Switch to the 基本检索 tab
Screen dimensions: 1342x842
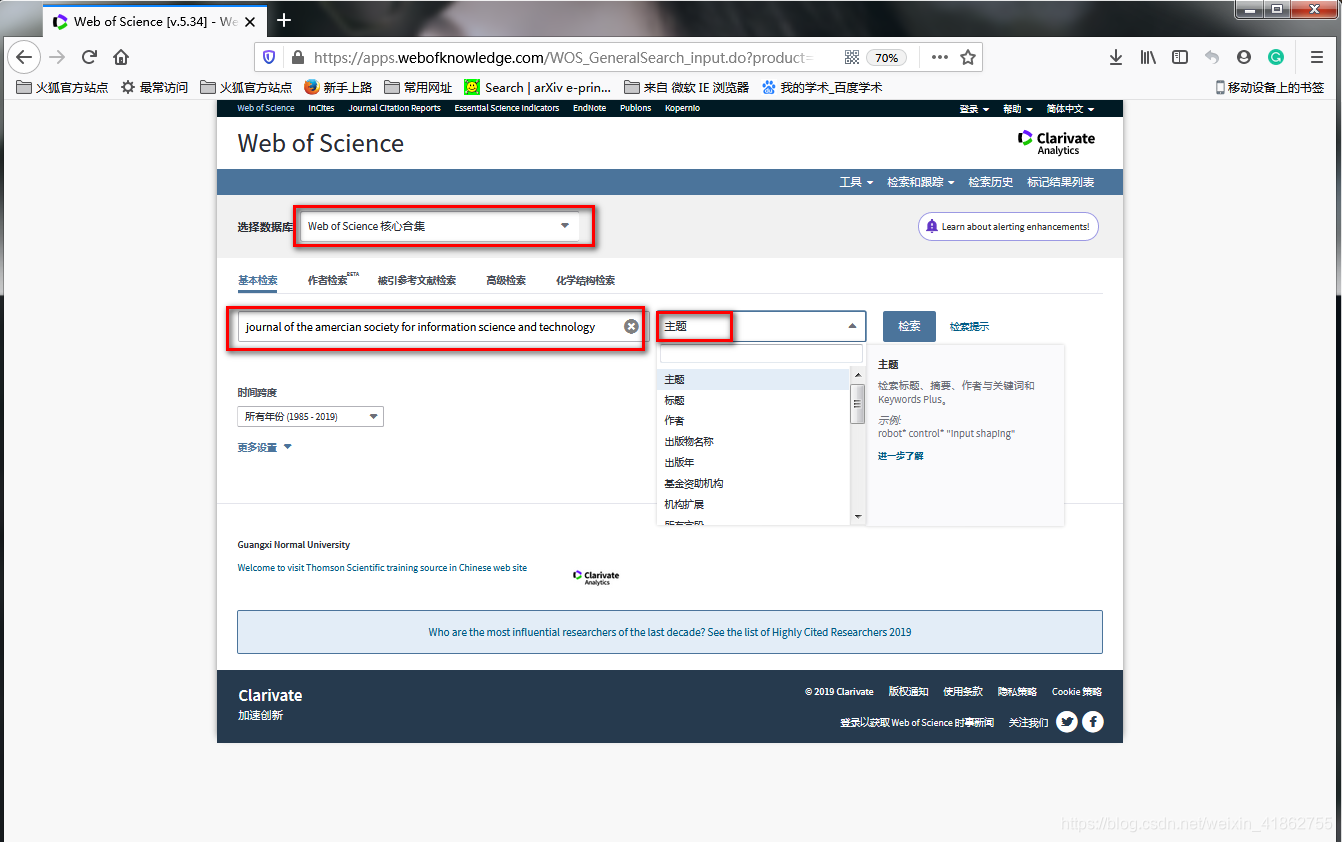(x=257, y=281)
